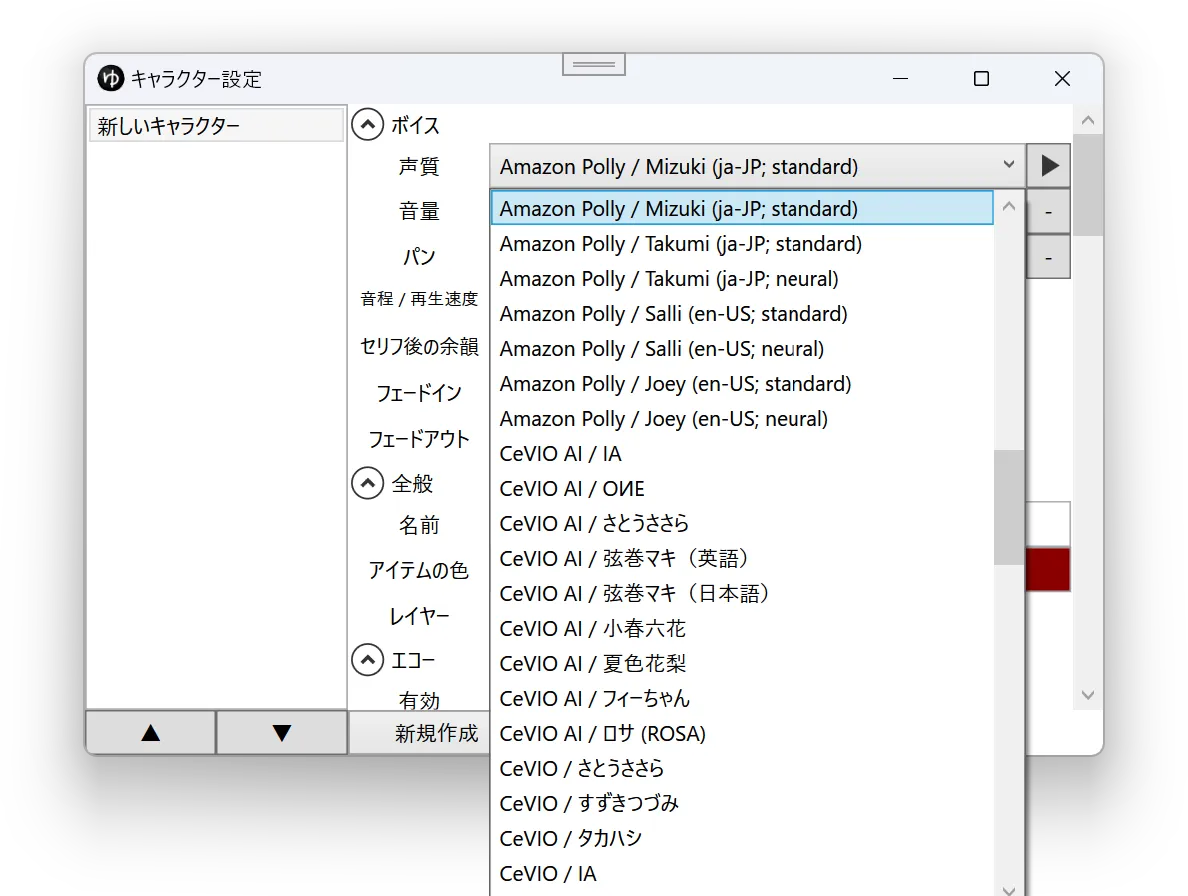Viewport: 1188px width, 896px height.
Task: Select CeVIO AI / 弦巻マキ（日本語）
Action: (742, 593)
